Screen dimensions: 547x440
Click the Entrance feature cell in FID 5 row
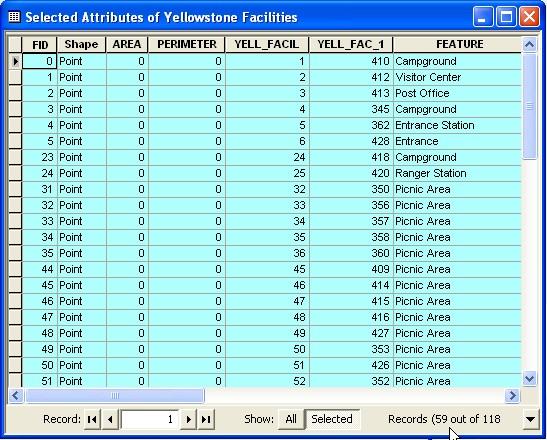pyautogui.click(x=457, y=141)
